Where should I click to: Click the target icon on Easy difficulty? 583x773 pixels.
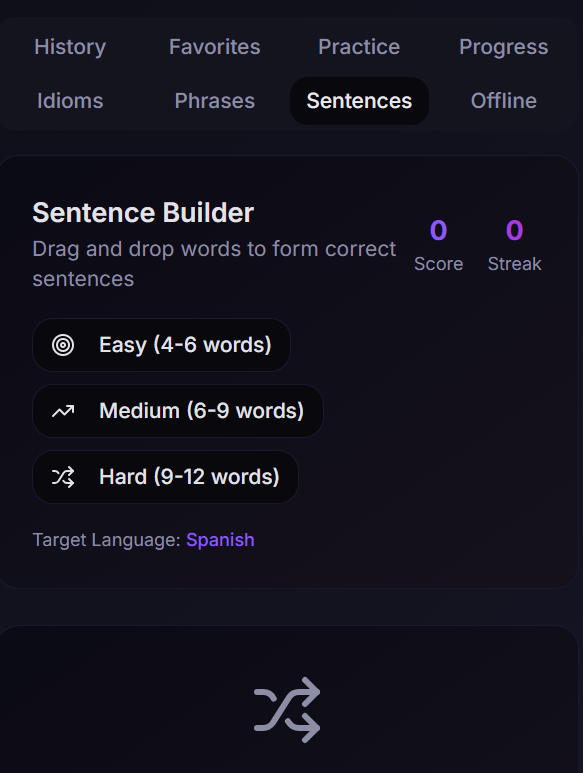63,345
